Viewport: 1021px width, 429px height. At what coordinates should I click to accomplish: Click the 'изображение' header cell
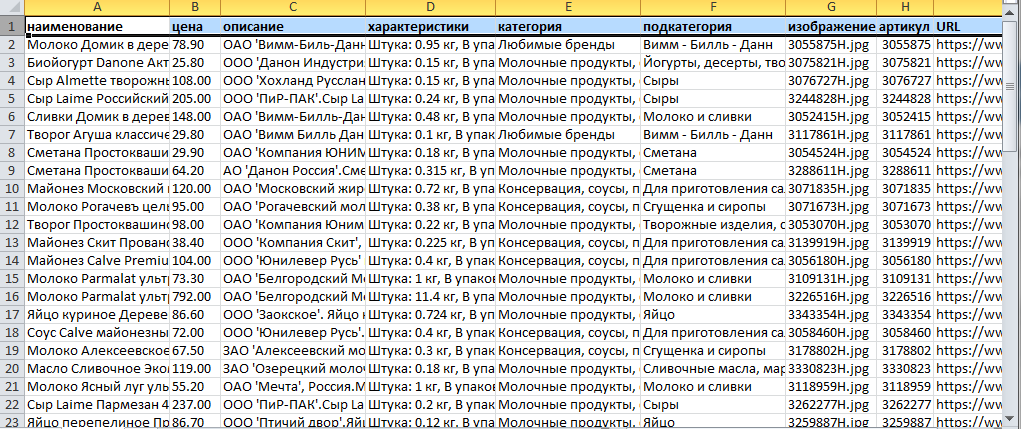coord(831,27)
